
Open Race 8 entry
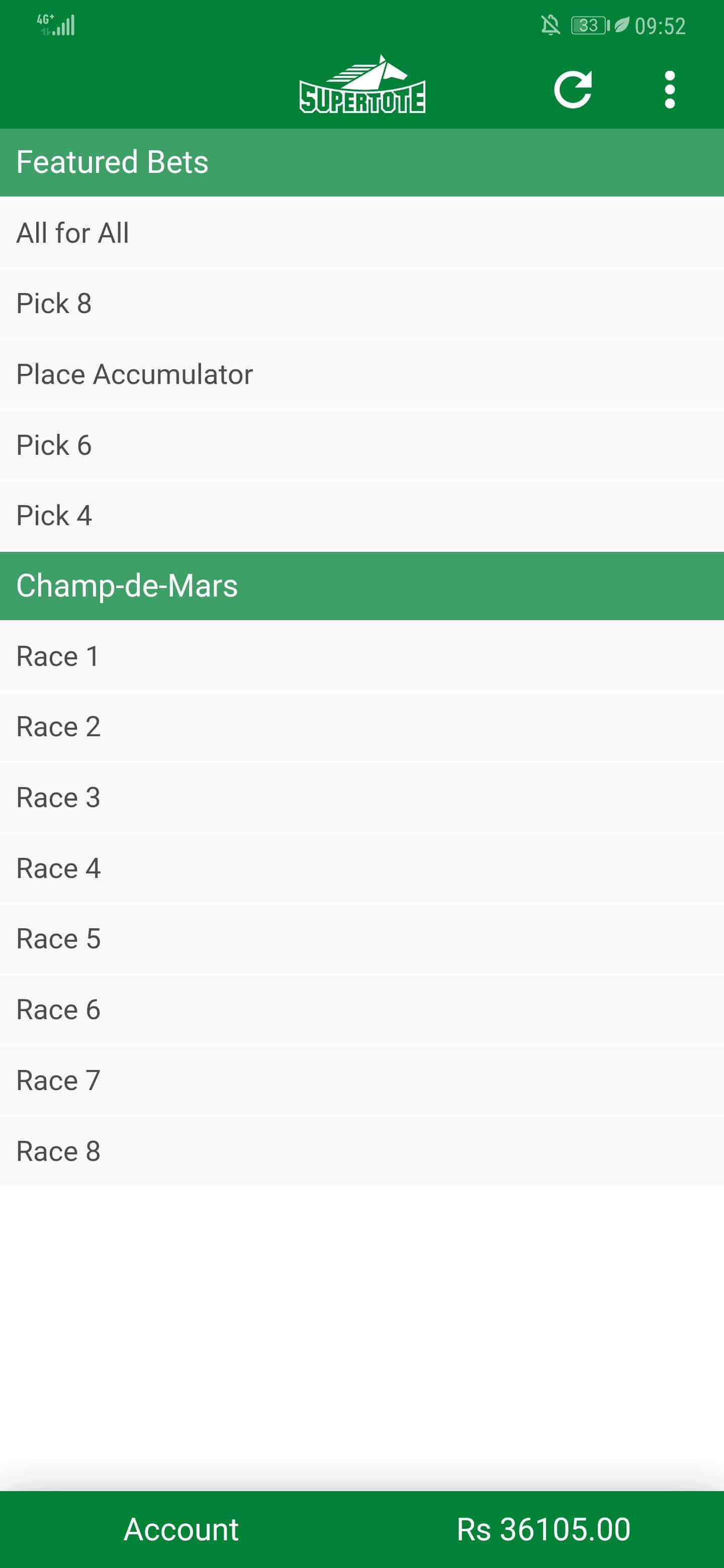(361, 1151)
